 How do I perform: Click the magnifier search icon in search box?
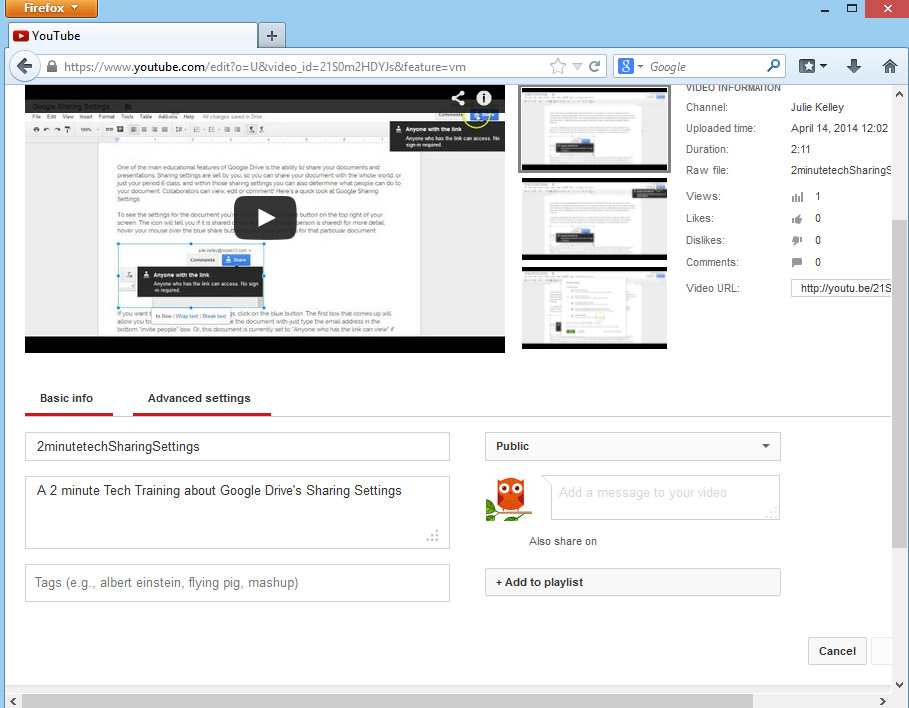[773, 66]
